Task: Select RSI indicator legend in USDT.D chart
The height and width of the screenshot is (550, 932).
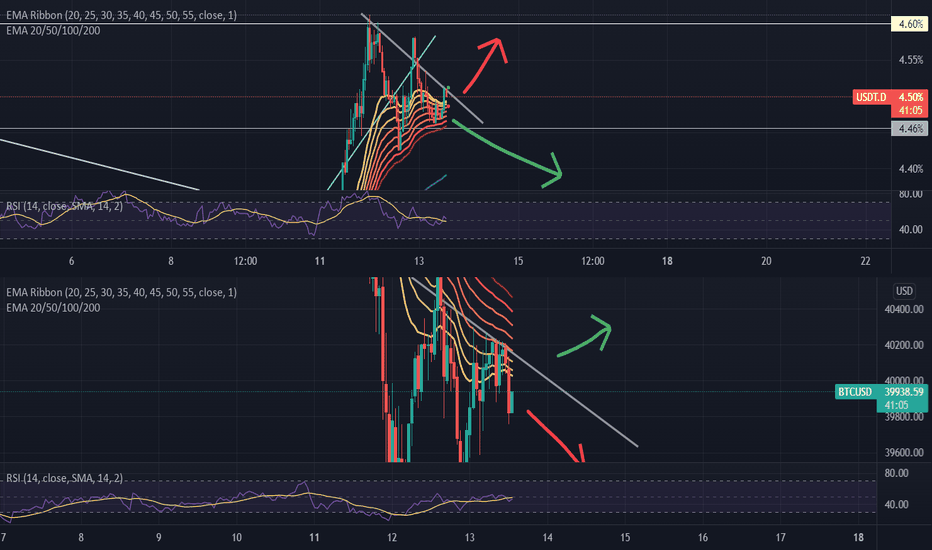Action: pos(64,206)
